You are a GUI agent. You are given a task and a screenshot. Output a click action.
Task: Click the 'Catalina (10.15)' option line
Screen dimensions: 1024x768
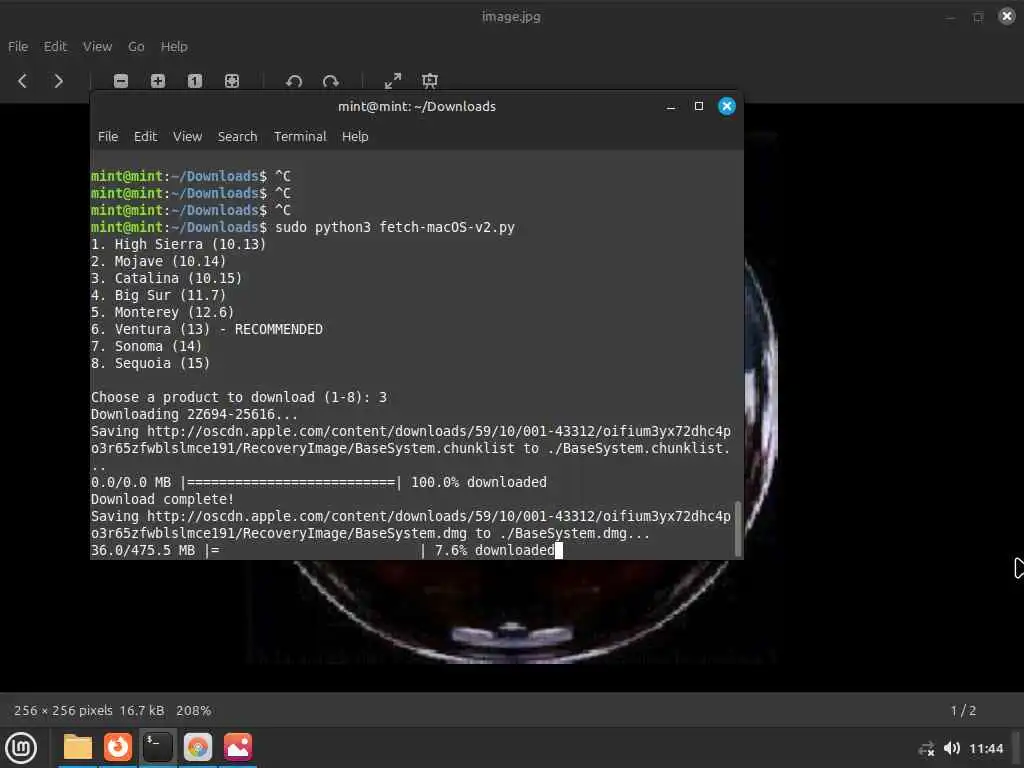click(x=166, y=278)
